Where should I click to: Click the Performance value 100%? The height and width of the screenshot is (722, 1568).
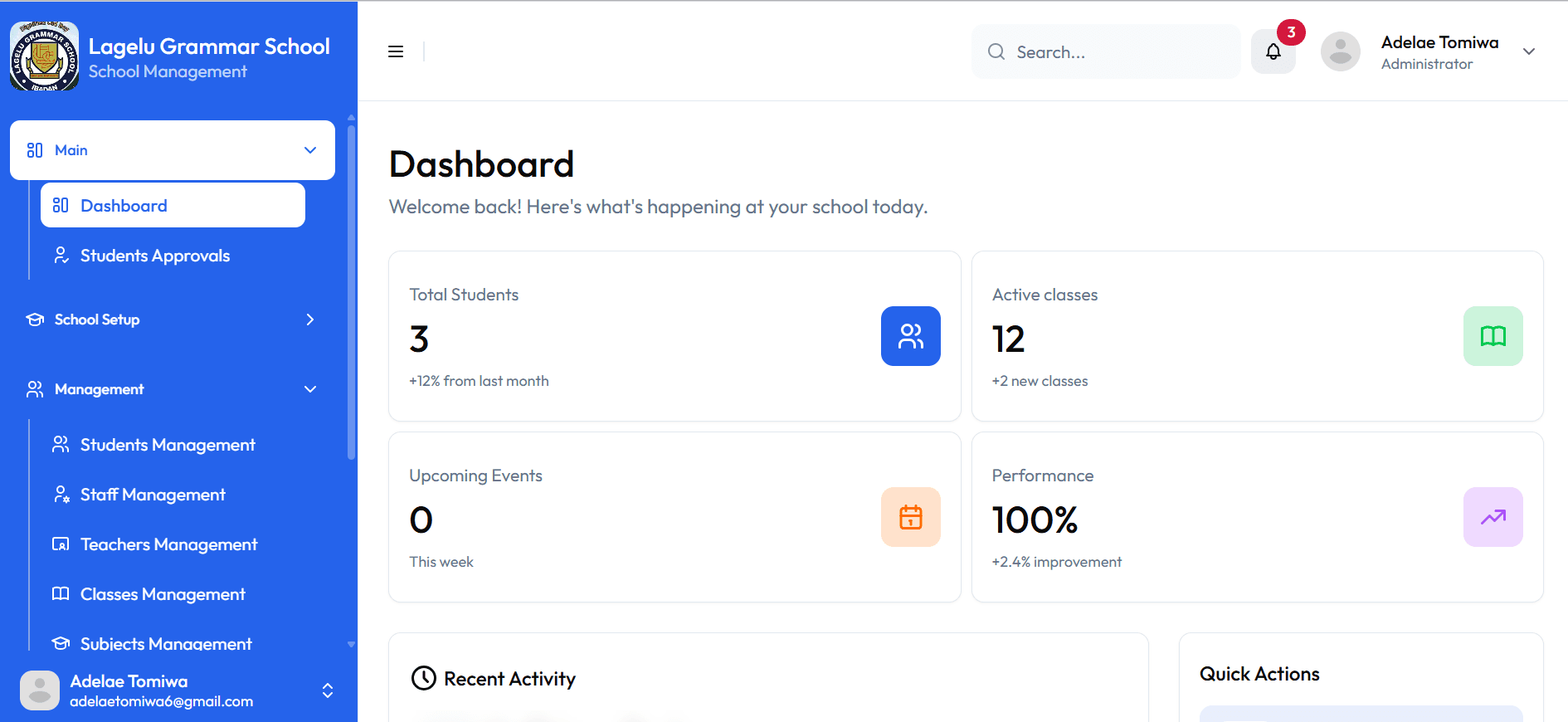click(1035, 520)
